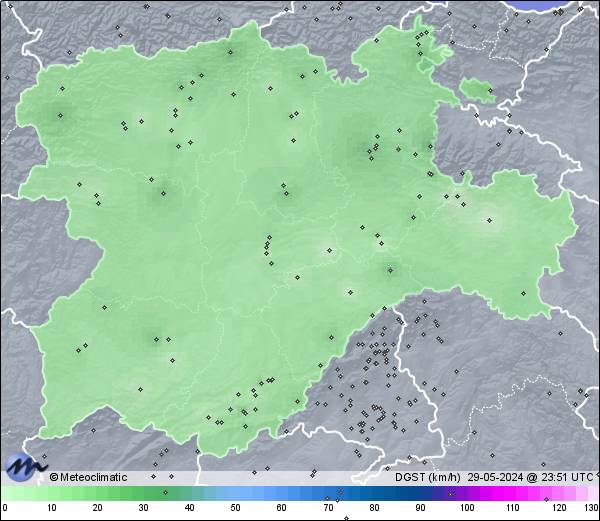Click the pale light spot in eastern green region
This screenshot has height=521, width=600.
[488, 222]
